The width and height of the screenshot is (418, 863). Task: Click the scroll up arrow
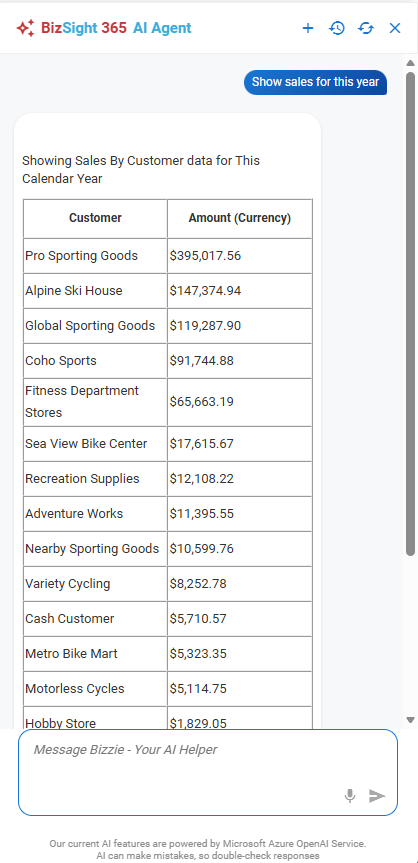410,63
